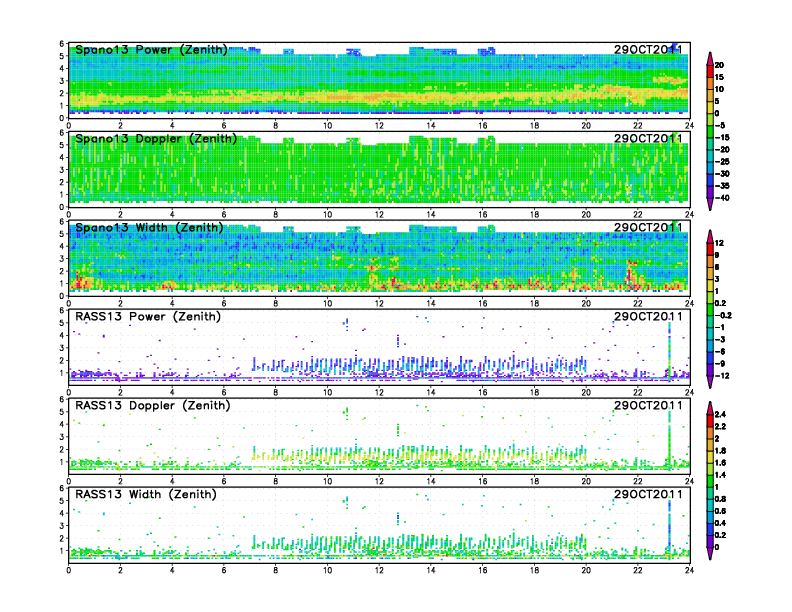Click x-axis tick 18 under RASS13 Power panel

tap(534, 392)
